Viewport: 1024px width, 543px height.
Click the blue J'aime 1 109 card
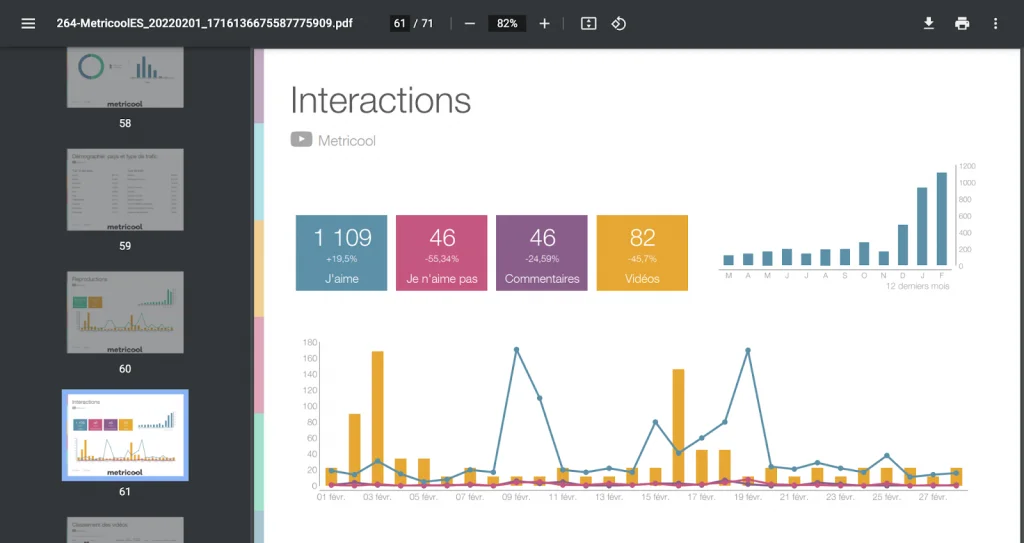click(342, 253)
